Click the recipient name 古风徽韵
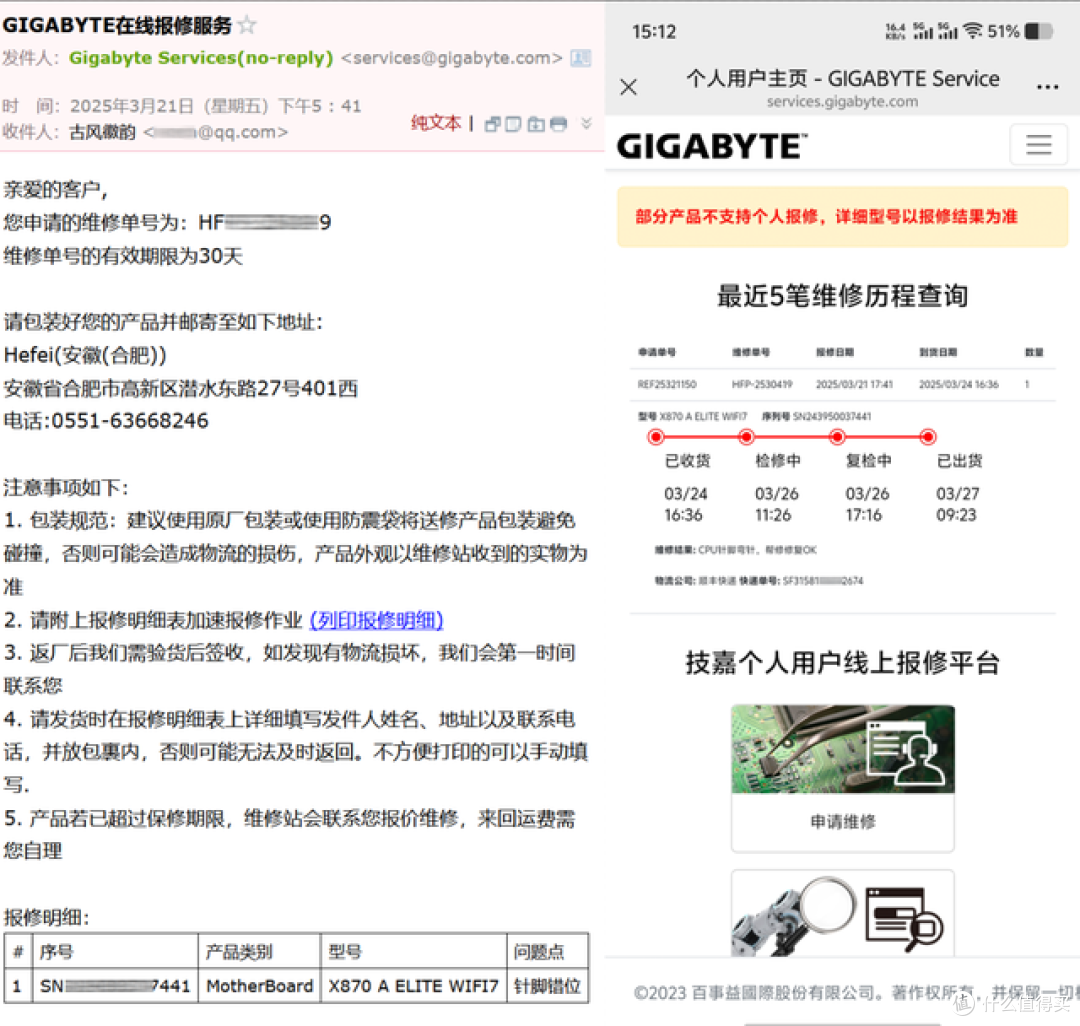Viewport: 1080px width, 1026px height. 102,132
